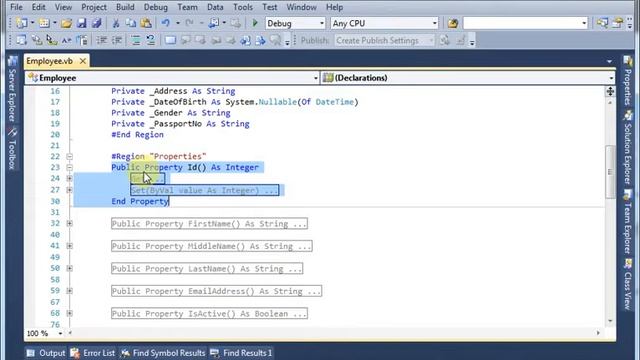Open the Error List tab
The image size is (640, 360).
93,353
